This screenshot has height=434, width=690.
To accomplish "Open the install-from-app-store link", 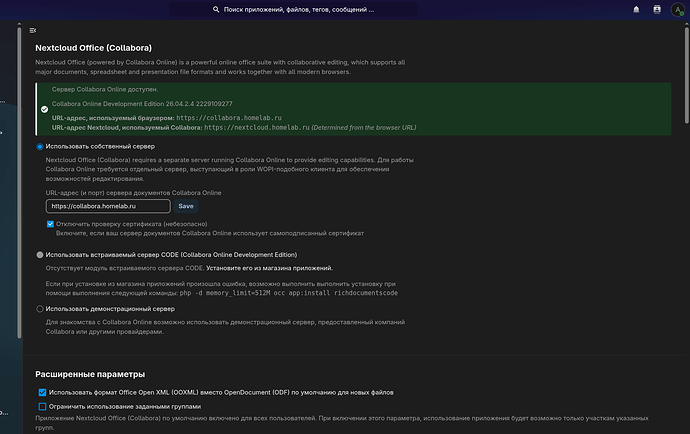I will pos(269,268).
